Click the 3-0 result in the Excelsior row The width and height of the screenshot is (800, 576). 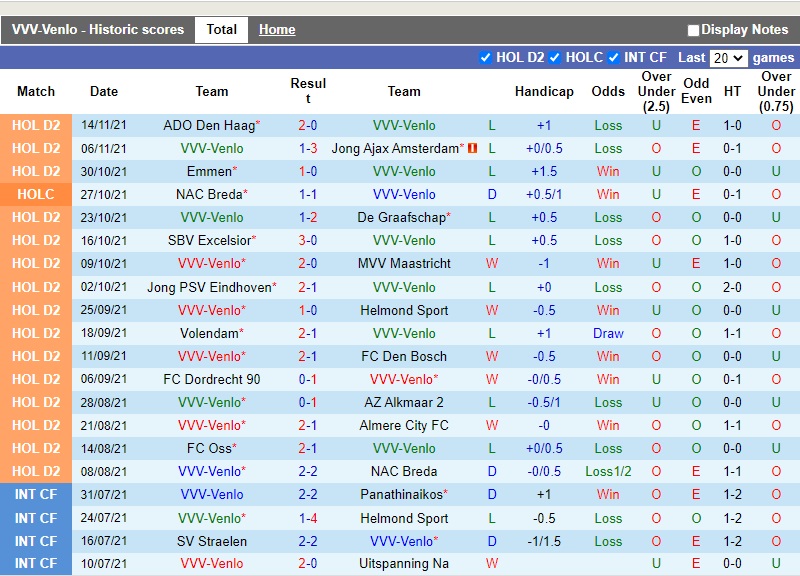tap(308, 240)
